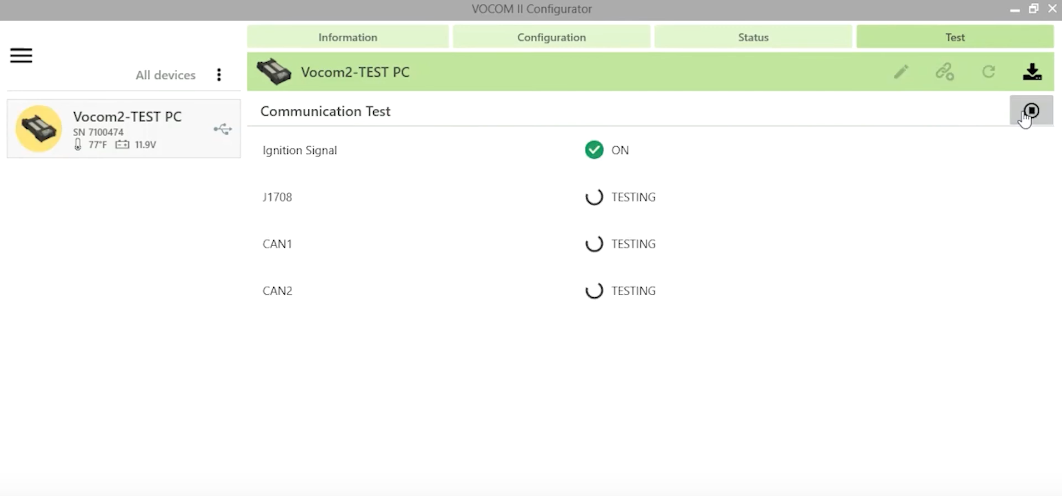This screenshot has height=496, width=1062.
Task: Select the Test tab
Action: pos(955,37)
